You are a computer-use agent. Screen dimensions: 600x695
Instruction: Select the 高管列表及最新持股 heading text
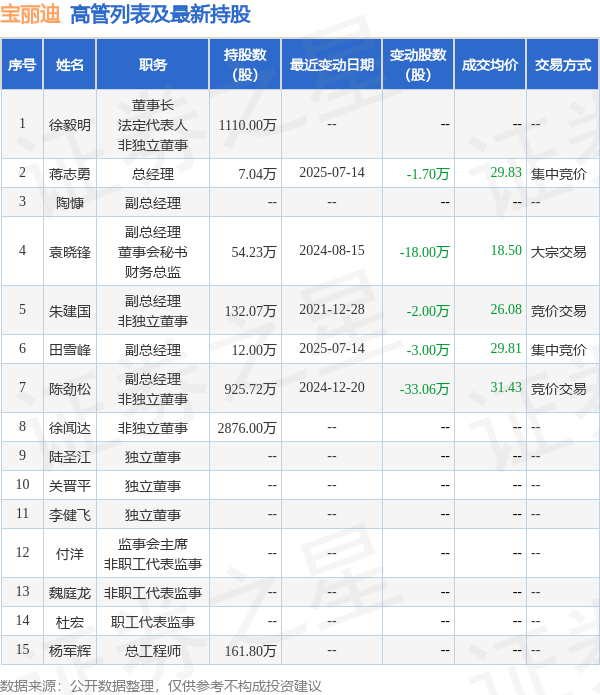(x=160, y=14)
